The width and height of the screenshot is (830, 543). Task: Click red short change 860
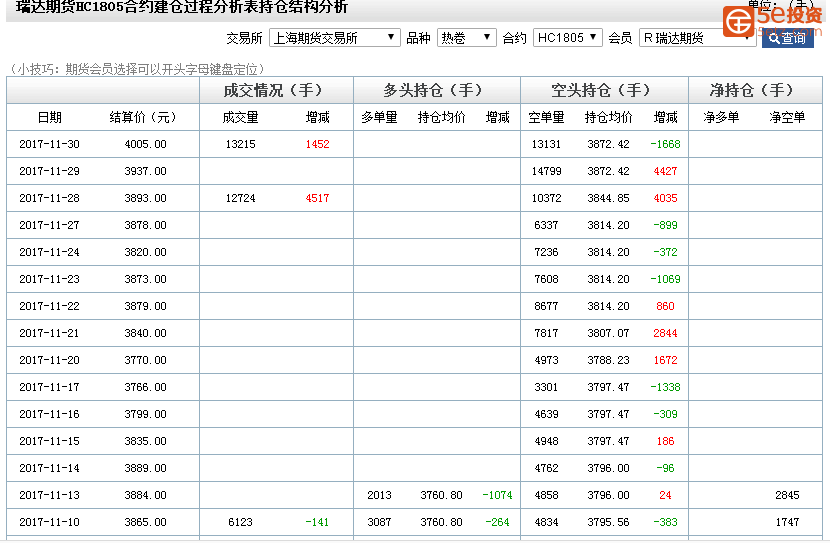(x=665, y=306)
